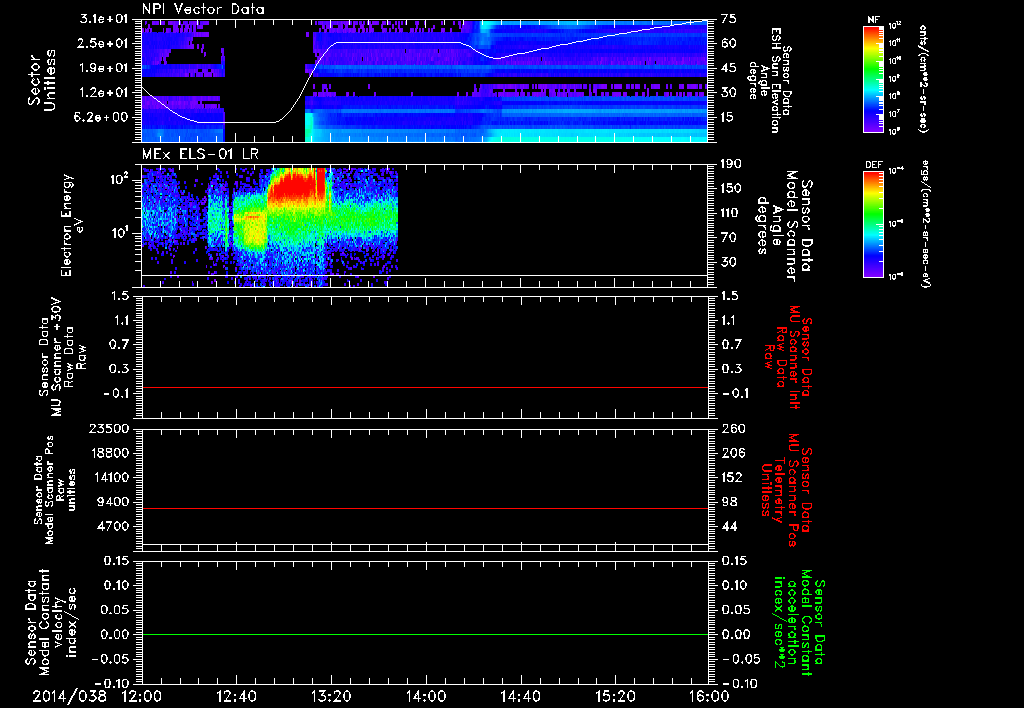The width and height of the screenshot is (1024, 708).
Task: Click the '2.5e+01' sector tick label
Action: [x=104, y=43]
